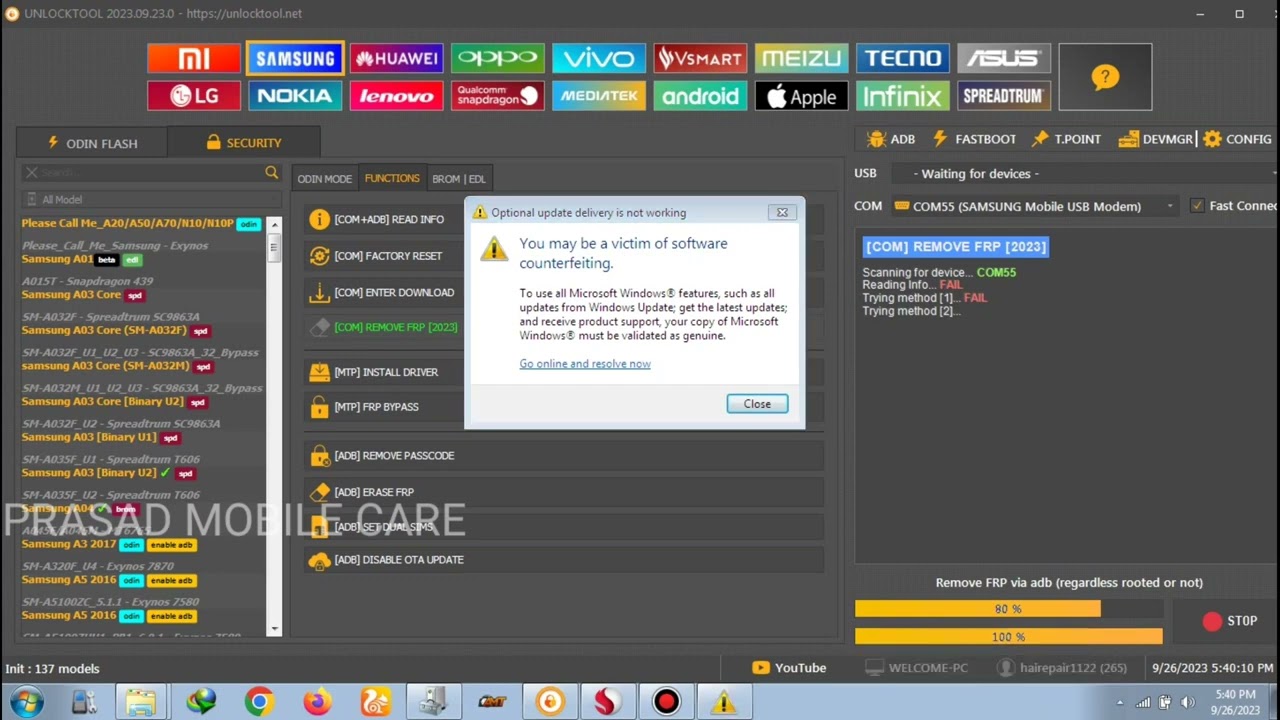Viewport: 1280px width, 720px height.
Task: Open the FASTBOOT tool
Action: [x=974, y=139]
